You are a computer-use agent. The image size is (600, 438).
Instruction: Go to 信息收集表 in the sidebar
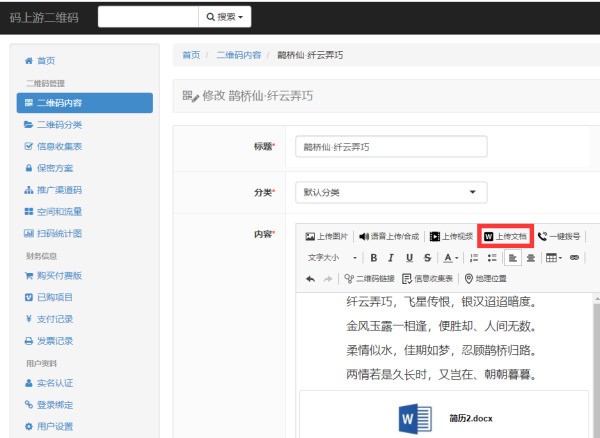tap(59, 146)
